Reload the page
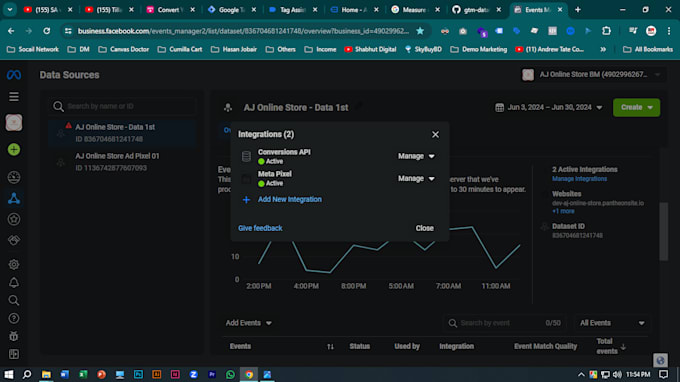This screenshot has width=680, height=382. pos(46,31)
